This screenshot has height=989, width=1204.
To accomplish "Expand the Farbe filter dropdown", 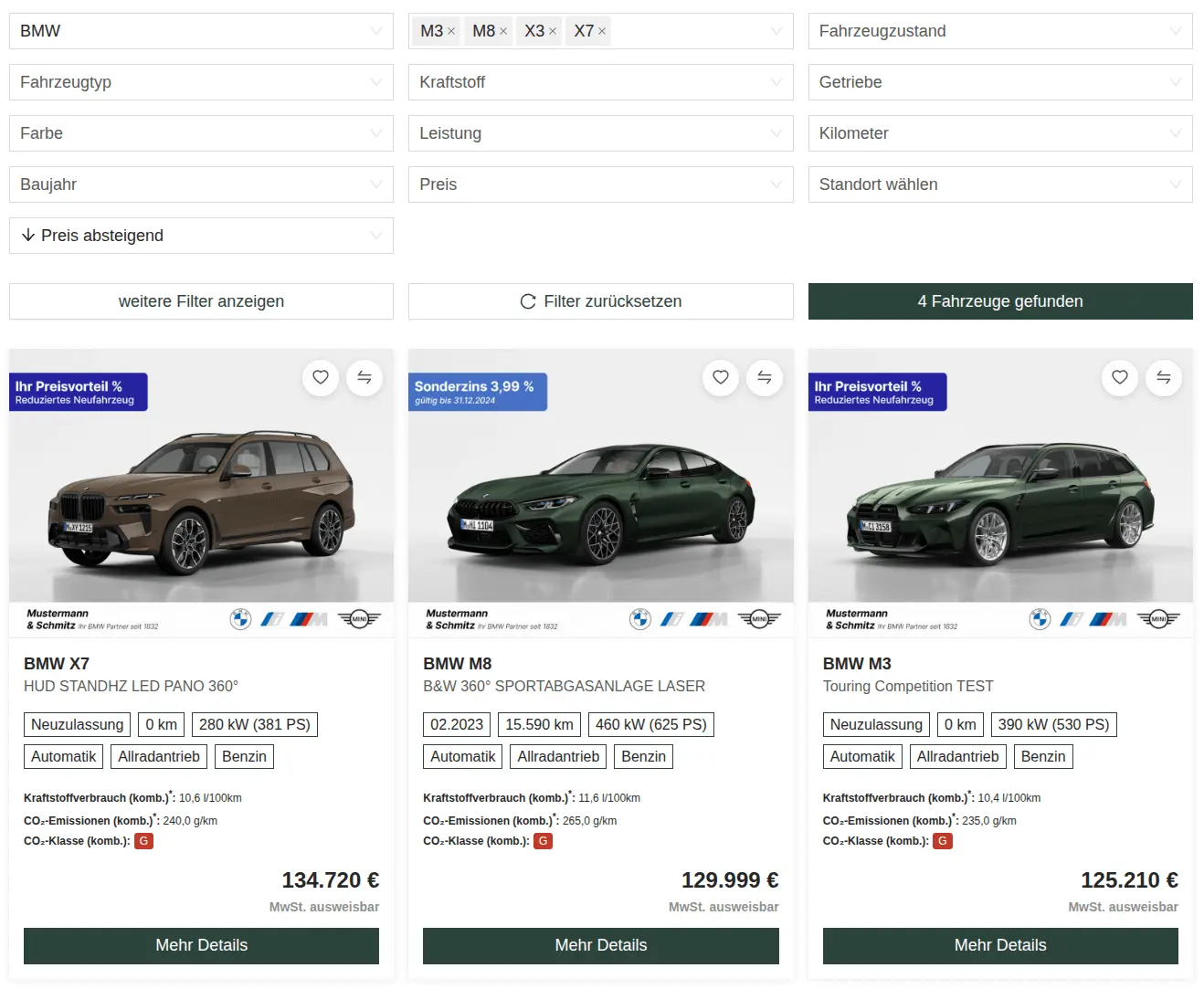I will pos(201,133).
